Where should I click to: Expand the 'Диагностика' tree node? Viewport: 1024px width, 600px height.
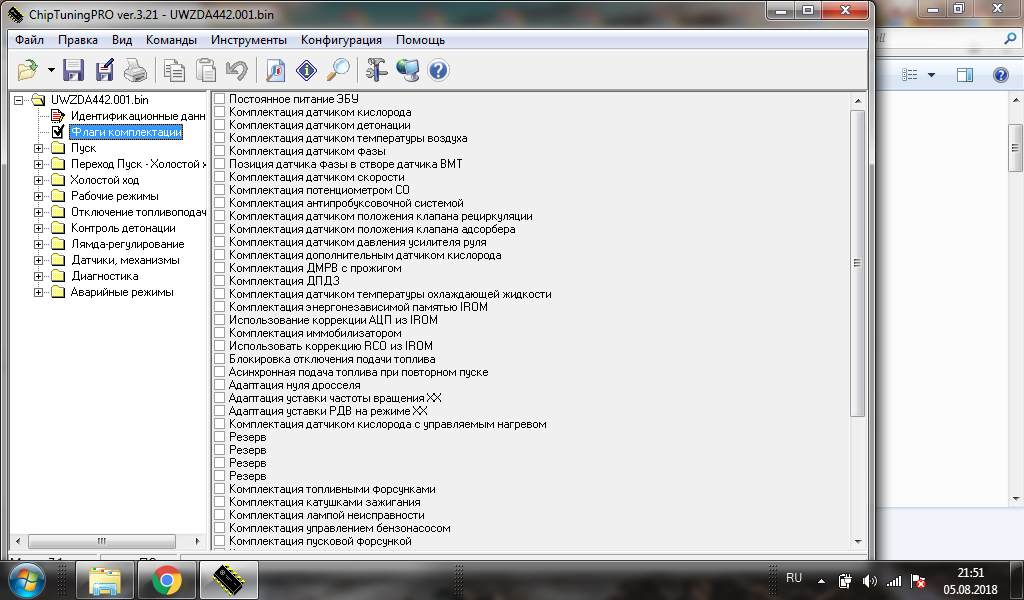39,276
